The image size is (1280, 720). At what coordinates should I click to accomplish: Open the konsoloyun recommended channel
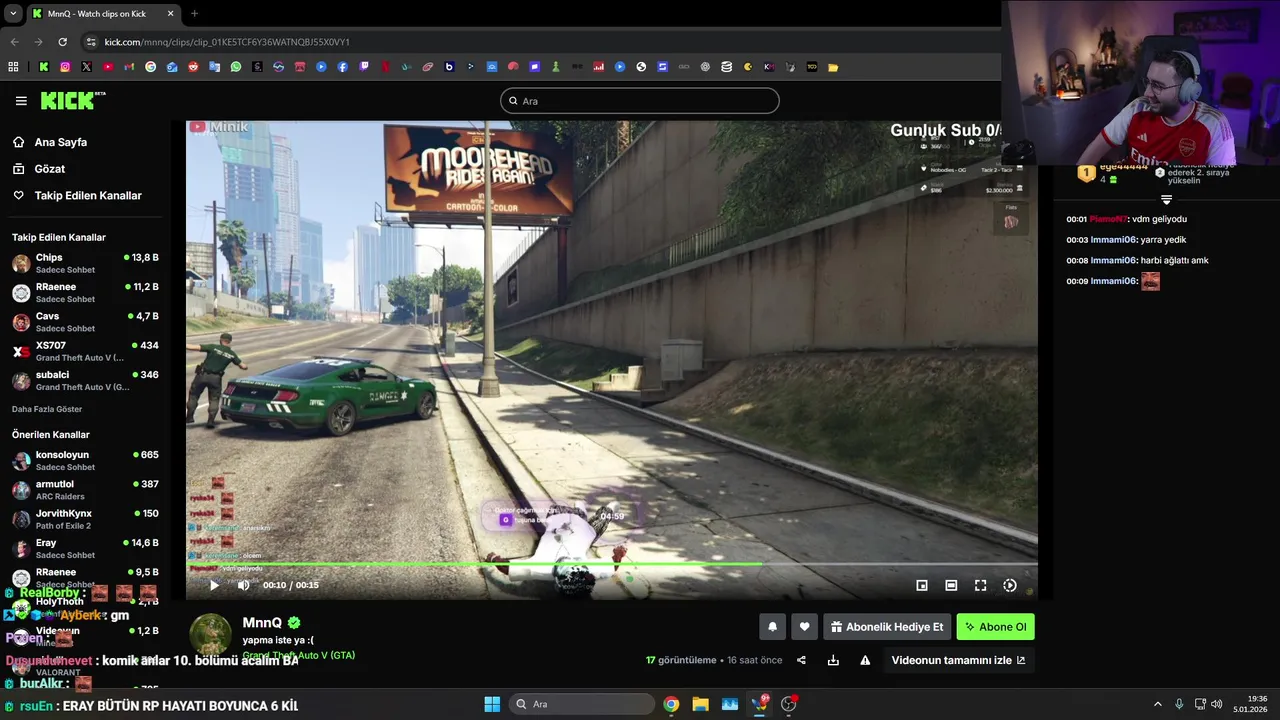pyautogui.click(x=85, y=461)
